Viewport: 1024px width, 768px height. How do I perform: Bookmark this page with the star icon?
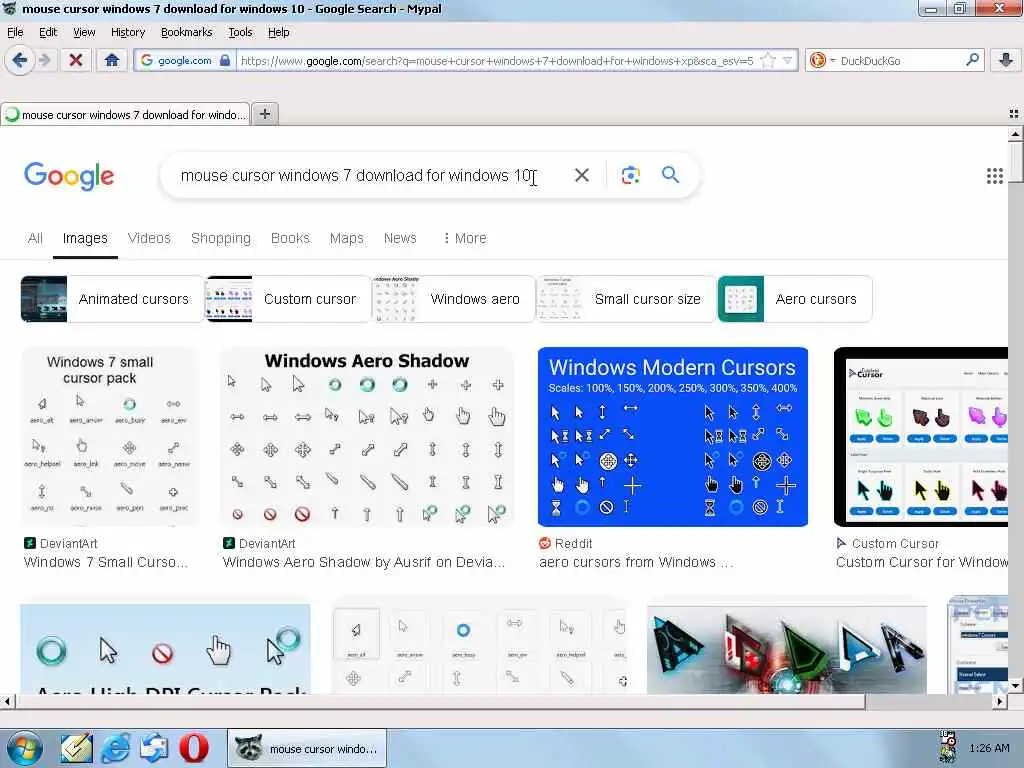[769, 61]
